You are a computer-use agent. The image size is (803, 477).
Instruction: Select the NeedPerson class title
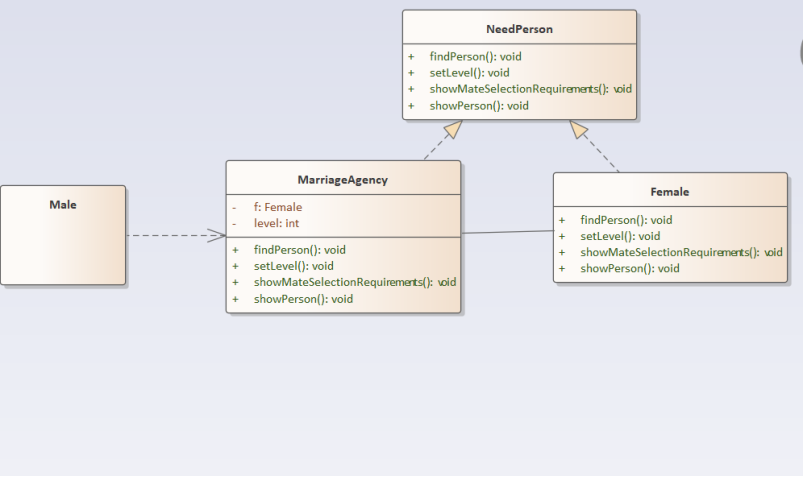coord(519,29)
